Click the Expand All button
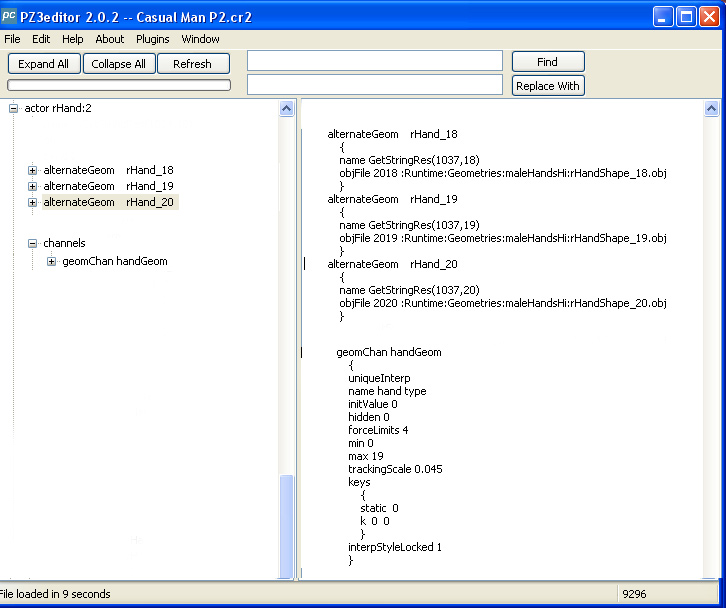Viewport: 726px width, 608px height. click(x=44, y=64)
